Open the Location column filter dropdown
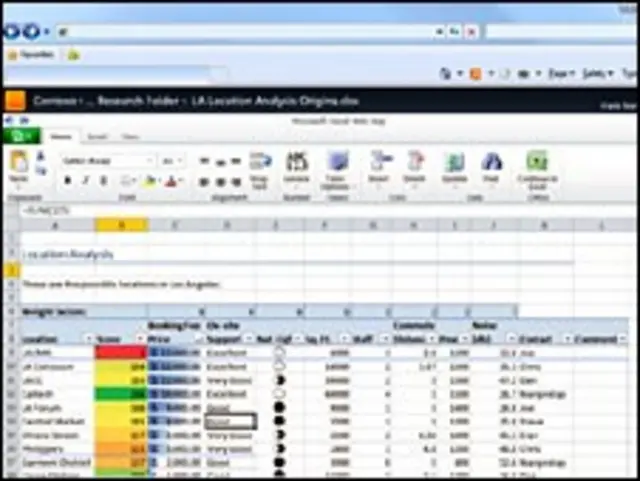Image resolution: width=640 pixels, height=481 pixels. [89, 339]
